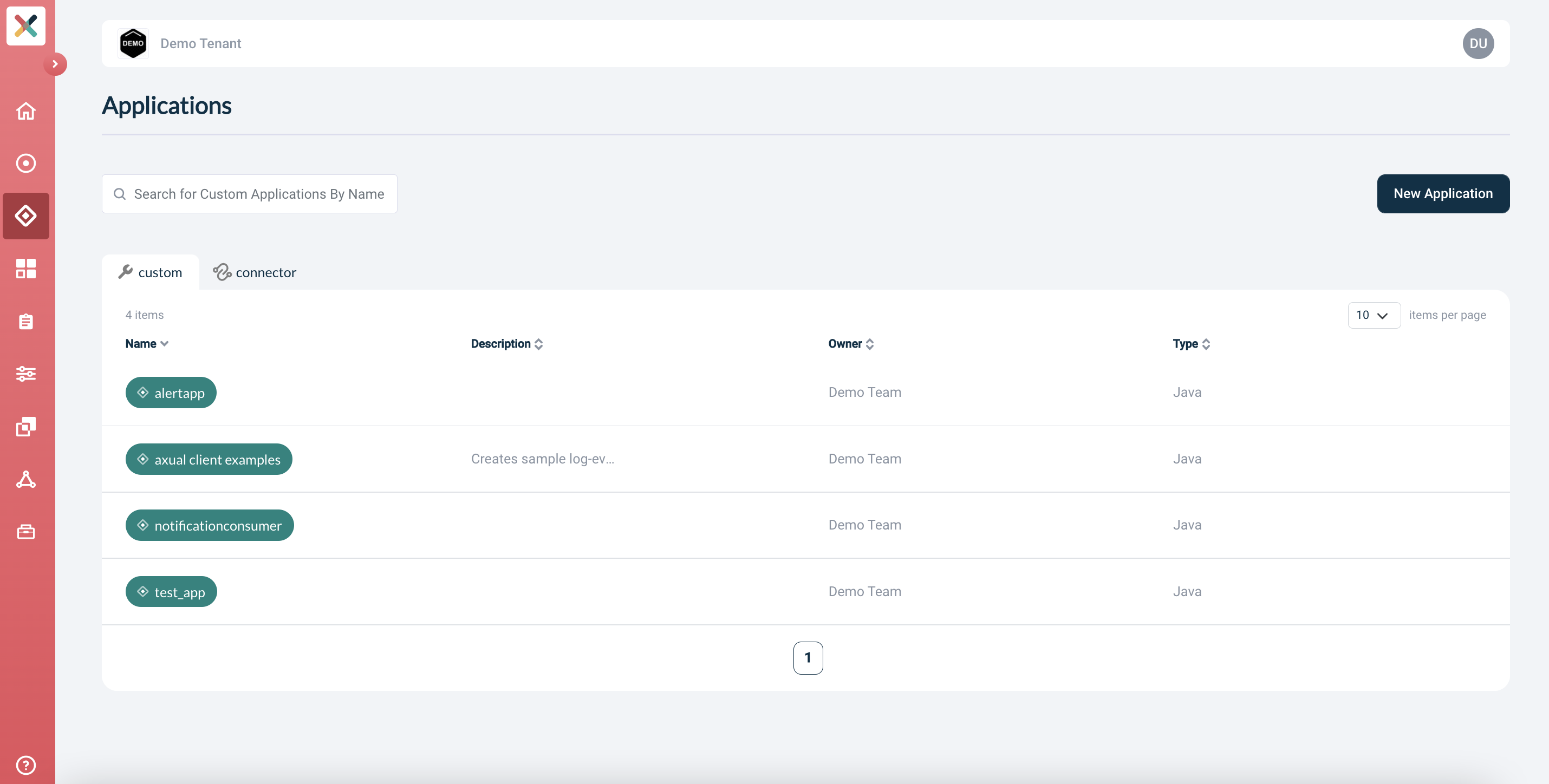
Task: Click the '4 items' count label
Action: click(x=144, y=315)
